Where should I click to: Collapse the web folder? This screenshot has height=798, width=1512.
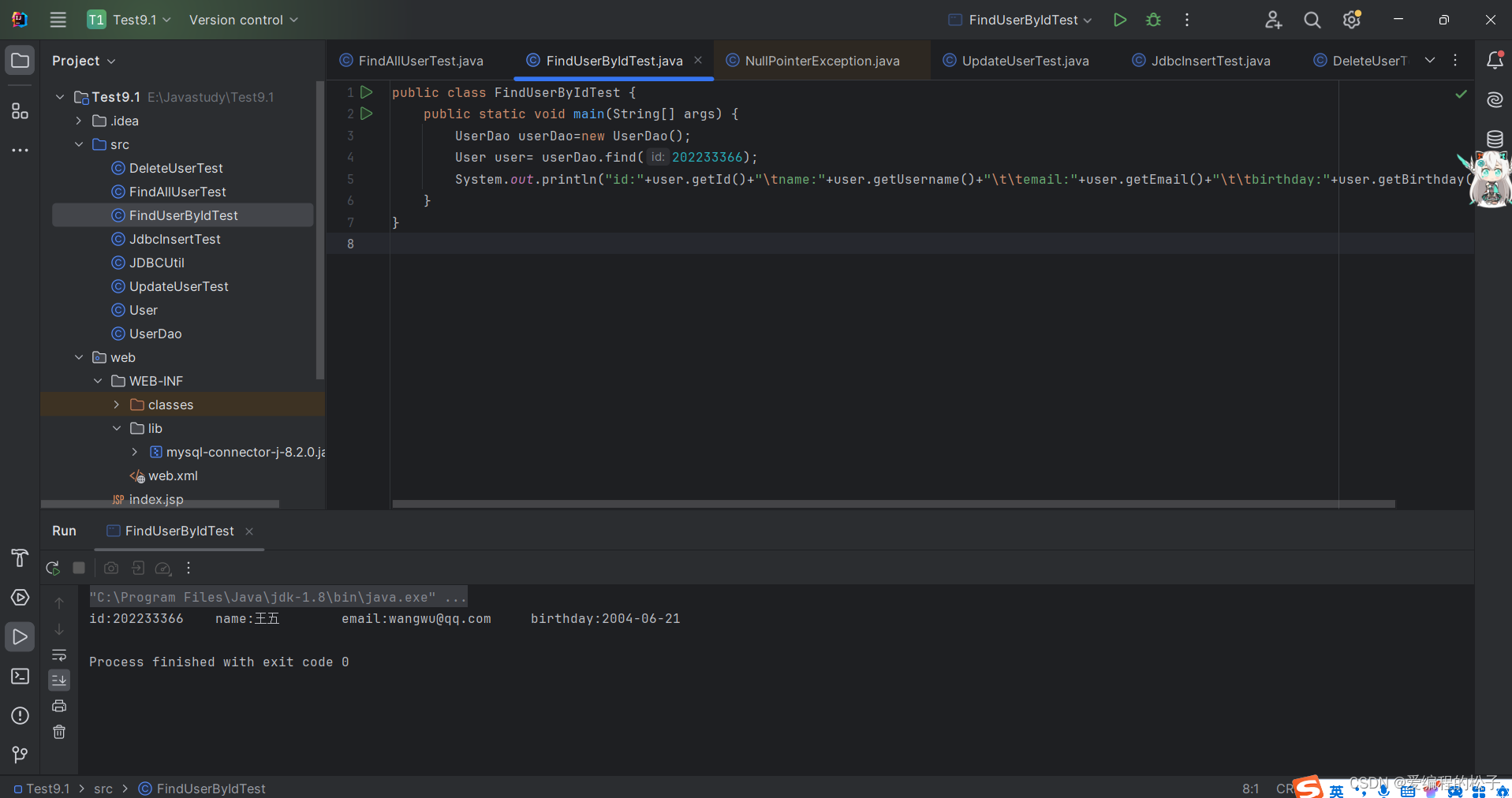pos(79,357)
